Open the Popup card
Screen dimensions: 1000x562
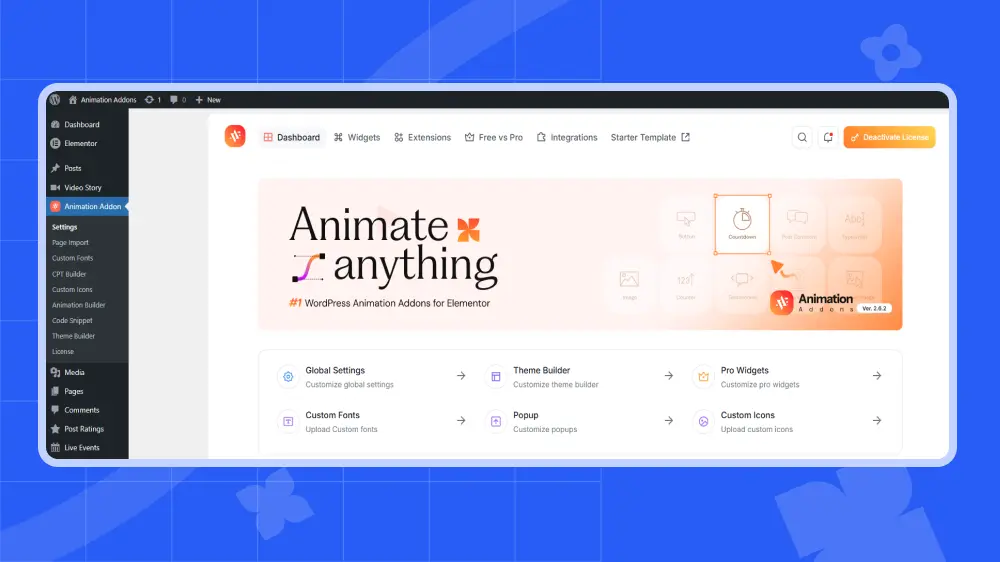tap(580, 422)
